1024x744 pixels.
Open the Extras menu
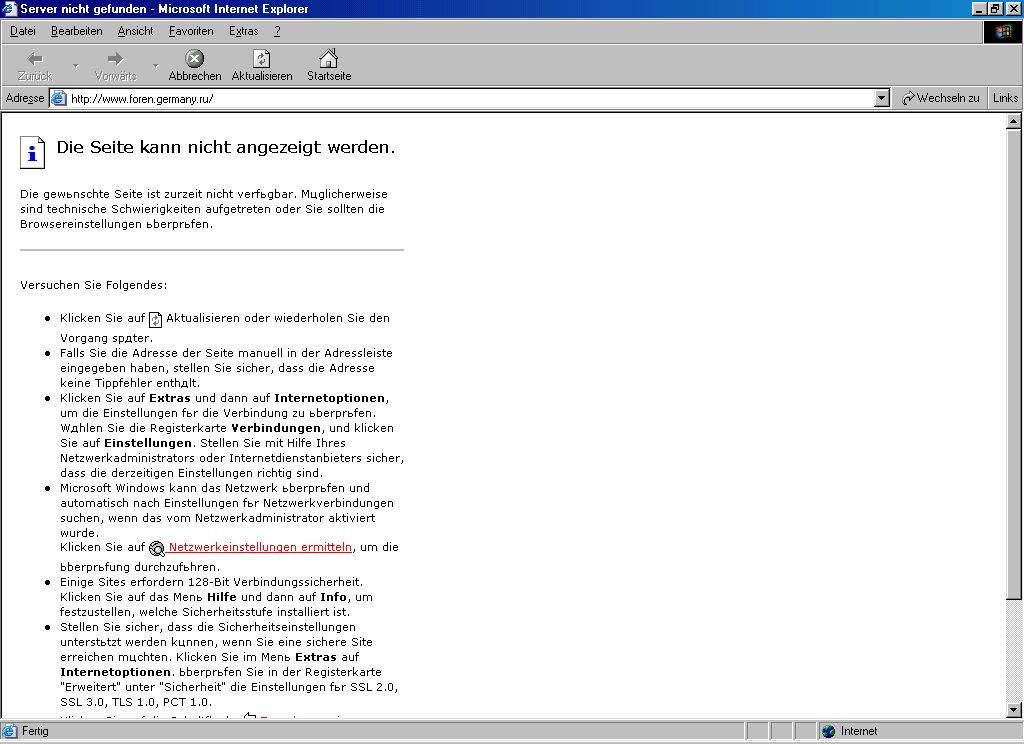(x=244, y=31)
